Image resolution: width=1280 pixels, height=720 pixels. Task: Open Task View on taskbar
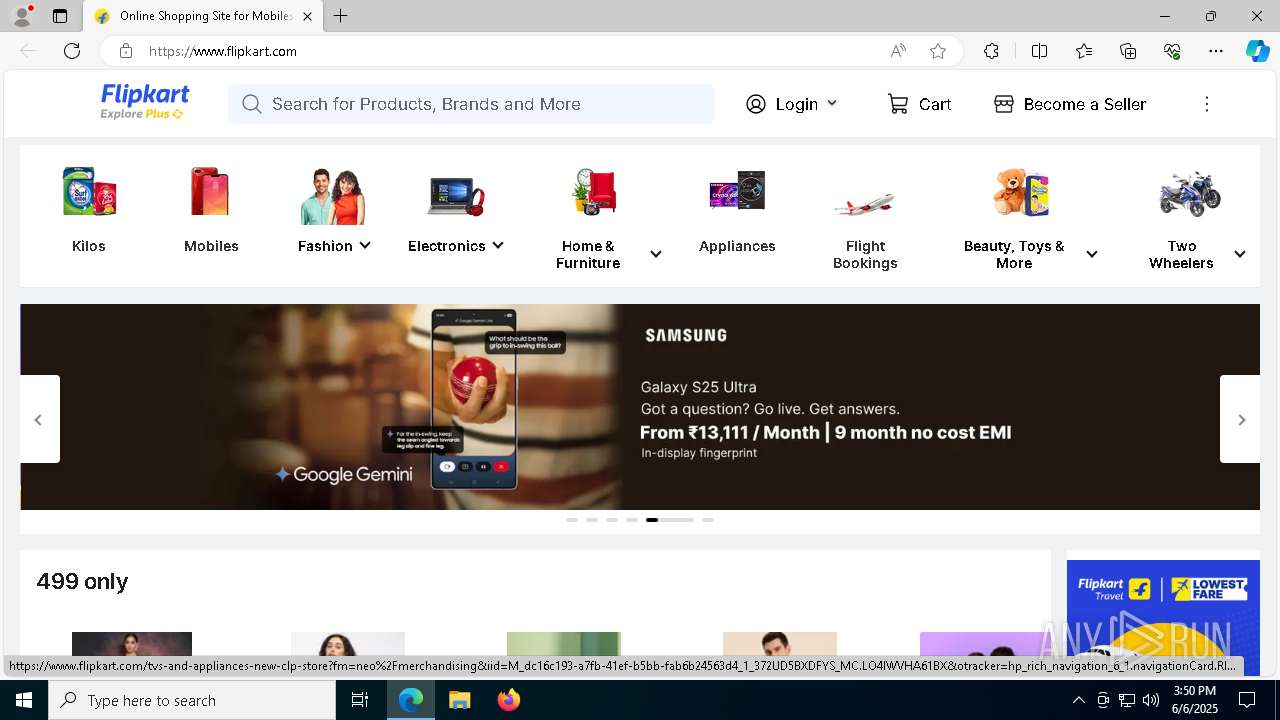pos(360,700)
